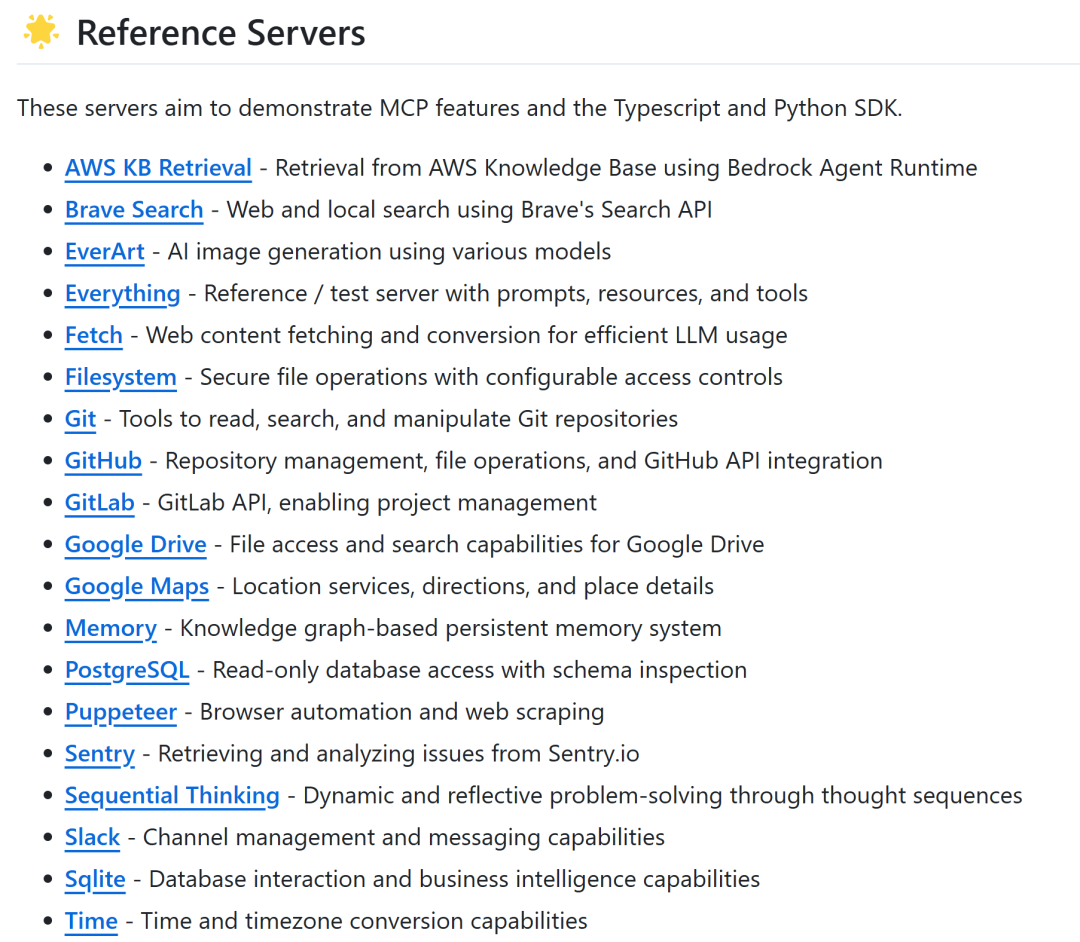Click 'Database interaction and business intelligence capabilities'
The image size is (1080, 942).
[454, 879]
